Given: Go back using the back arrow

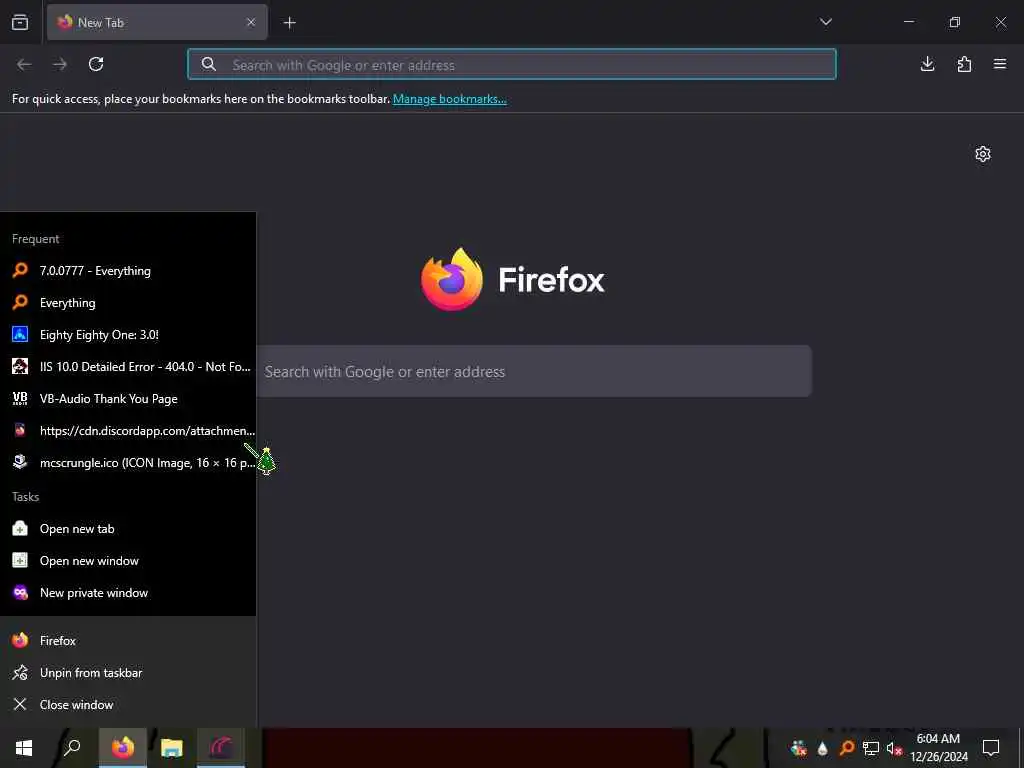Looking at the screenshot, I should 24,64.
